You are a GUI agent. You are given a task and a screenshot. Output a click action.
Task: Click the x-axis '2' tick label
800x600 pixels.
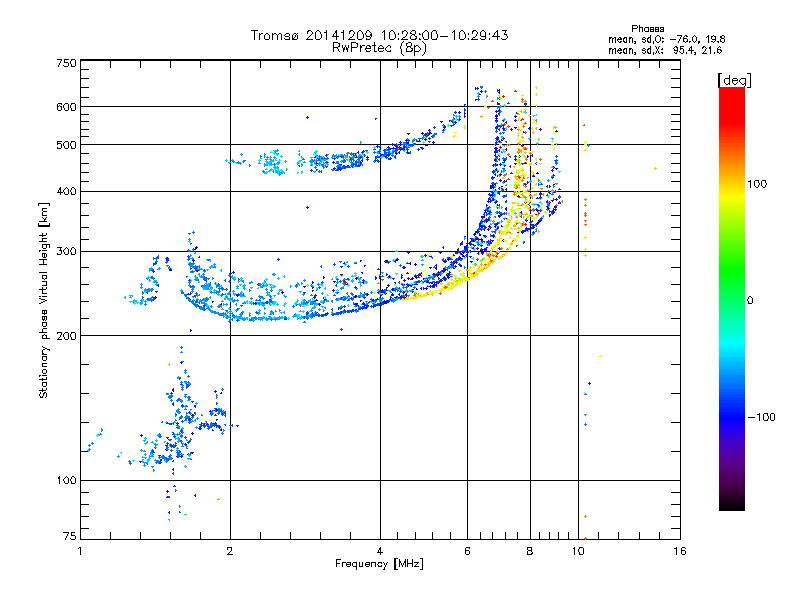(230, 551)
